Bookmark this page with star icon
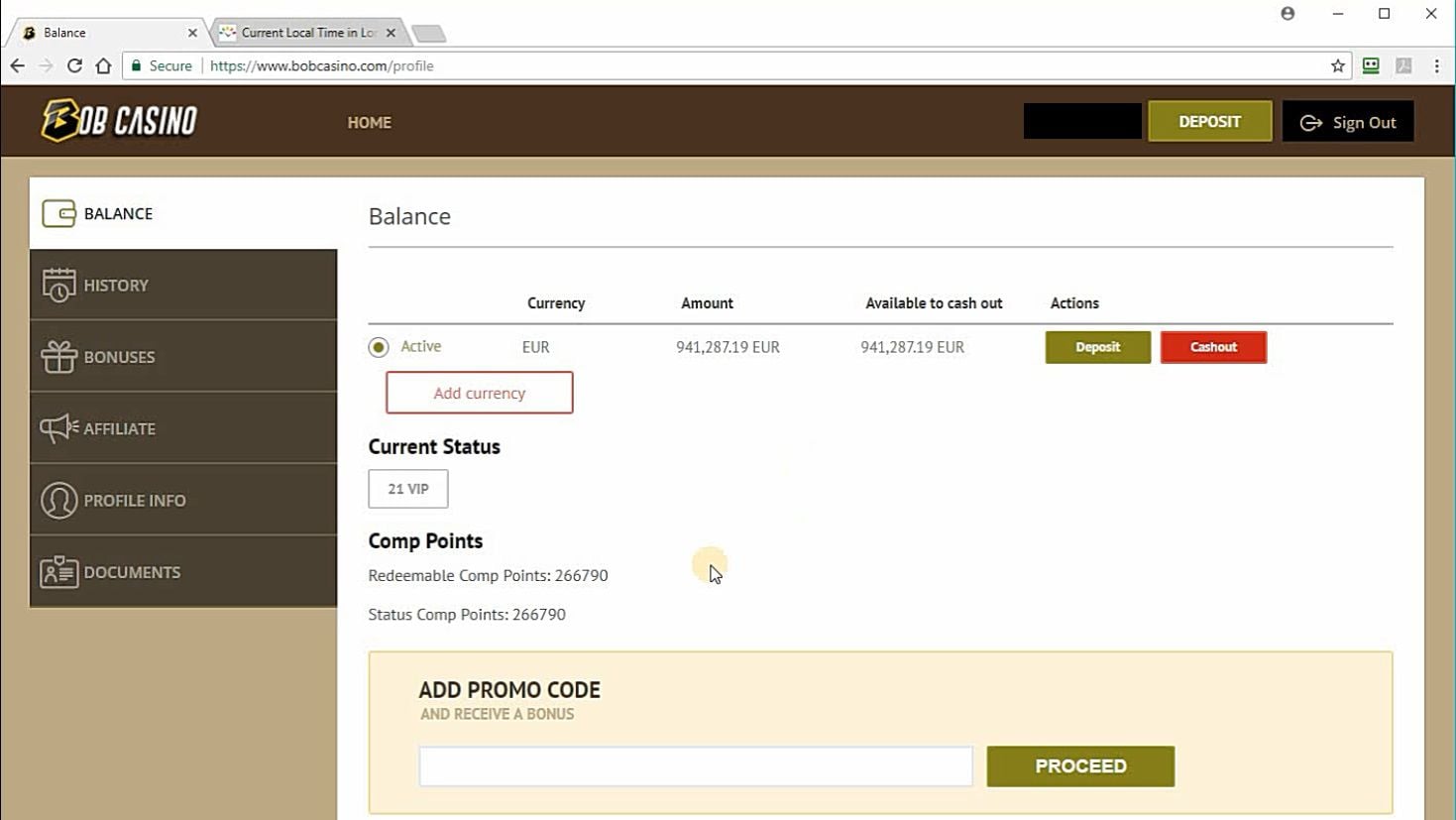The image size is (1456, 820). tap(1338, 65)
